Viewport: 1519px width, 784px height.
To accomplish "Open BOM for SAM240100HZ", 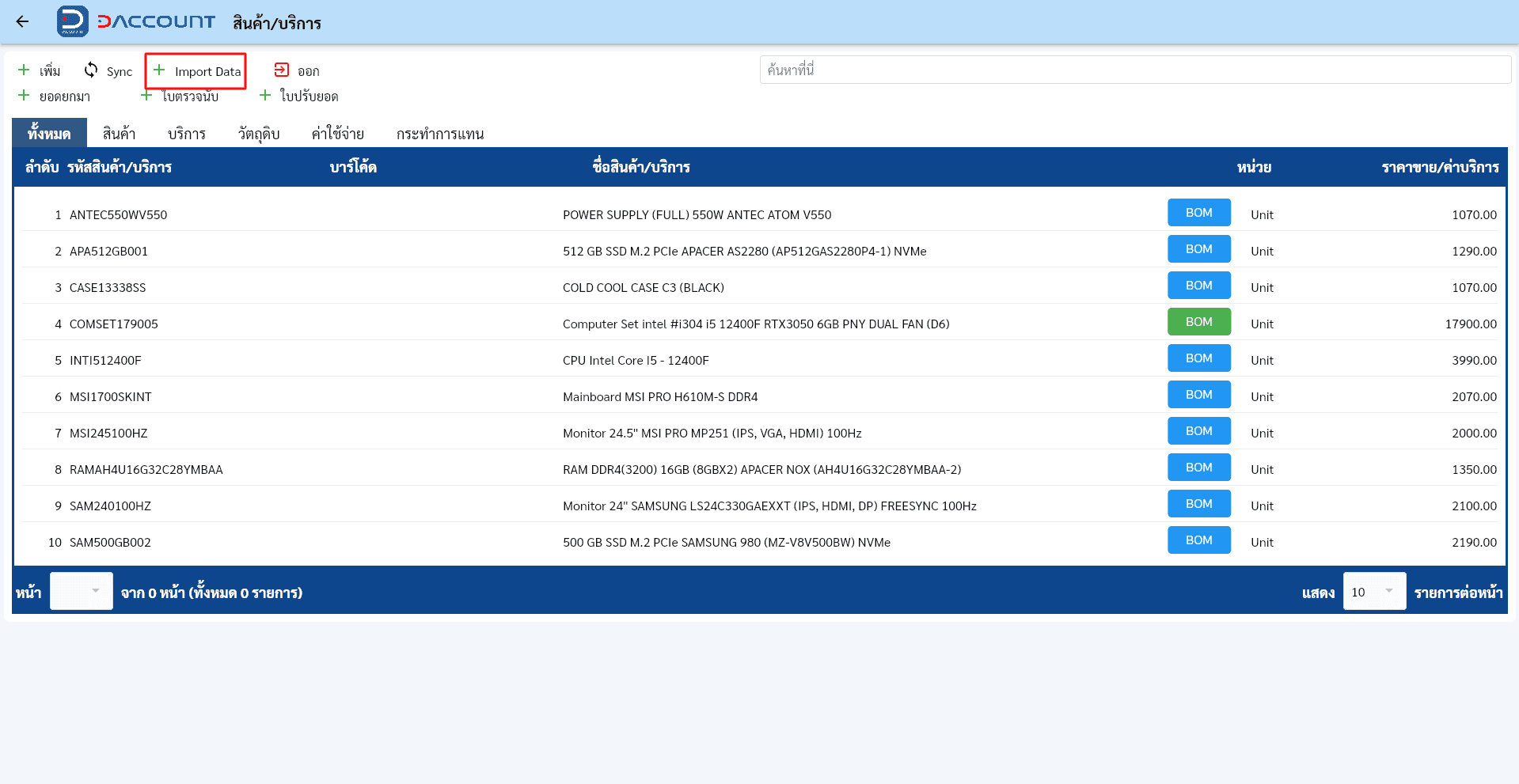I will pos(1199,504).
